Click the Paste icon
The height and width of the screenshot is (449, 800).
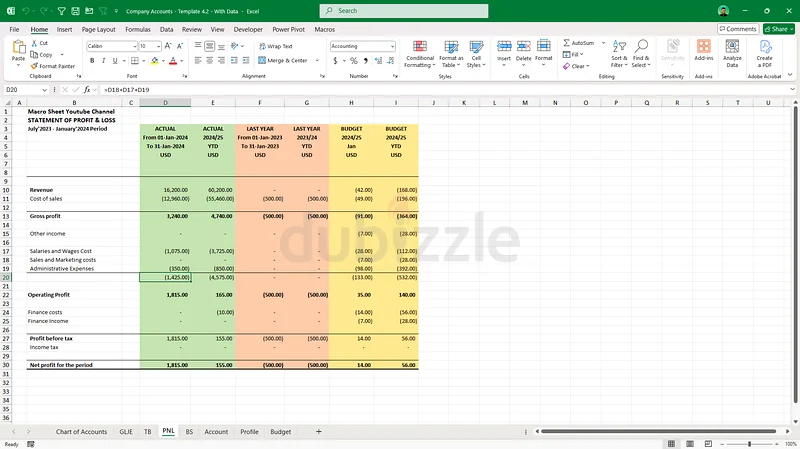pyautogui.click(x=18, y=47)
